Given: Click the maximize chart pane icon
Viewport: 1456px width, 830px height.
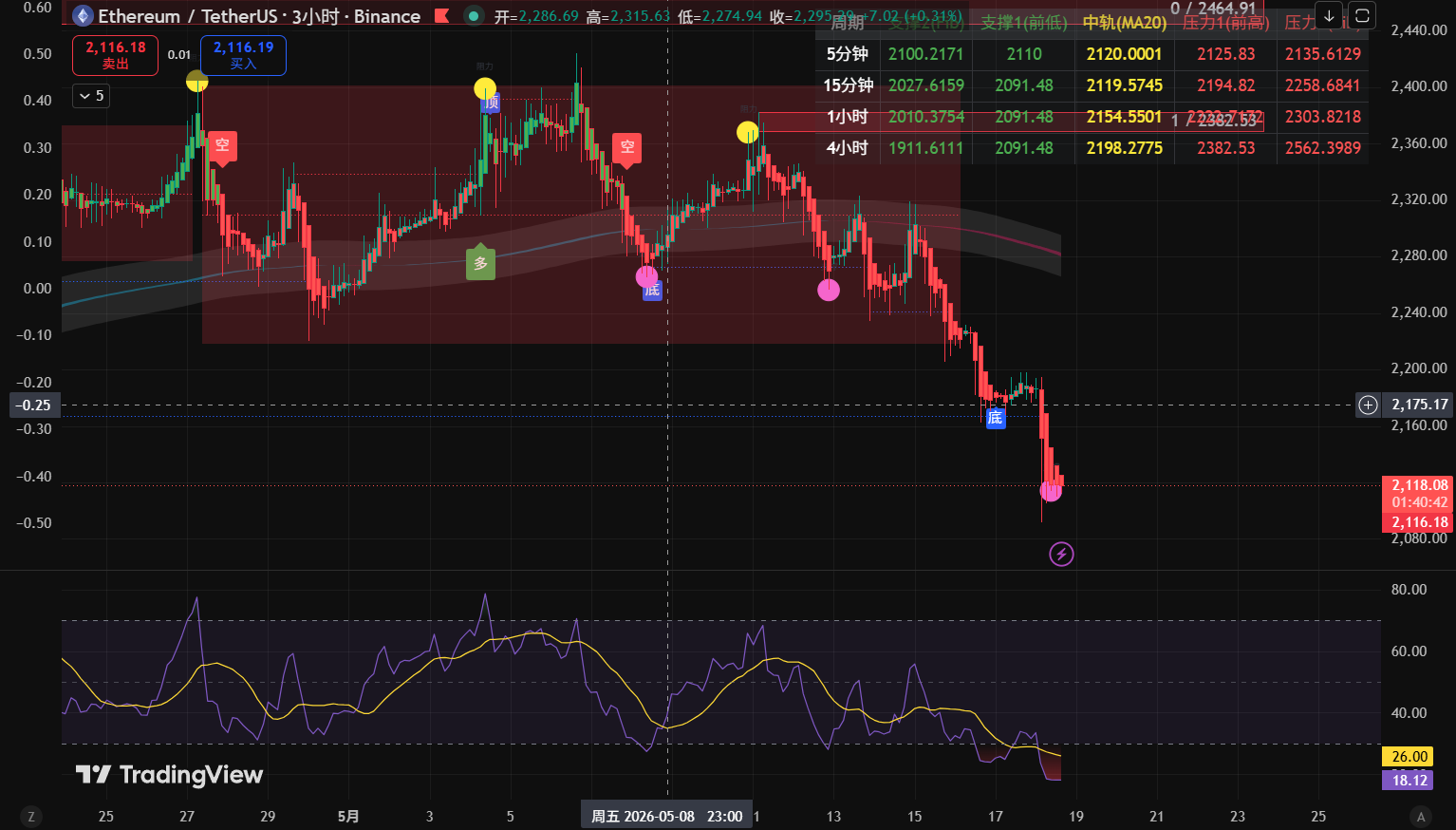Looking at the screenshot, I should [x=1362, y=16].
